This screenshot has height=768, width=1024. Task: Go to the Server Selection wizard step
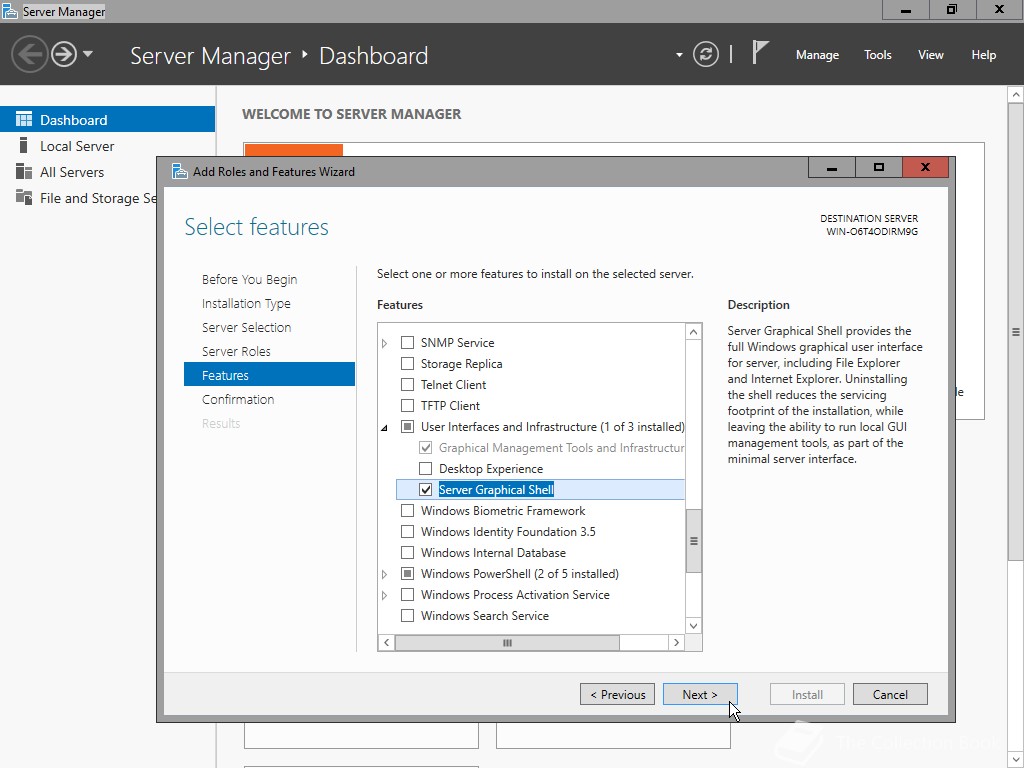click(246, 328)
